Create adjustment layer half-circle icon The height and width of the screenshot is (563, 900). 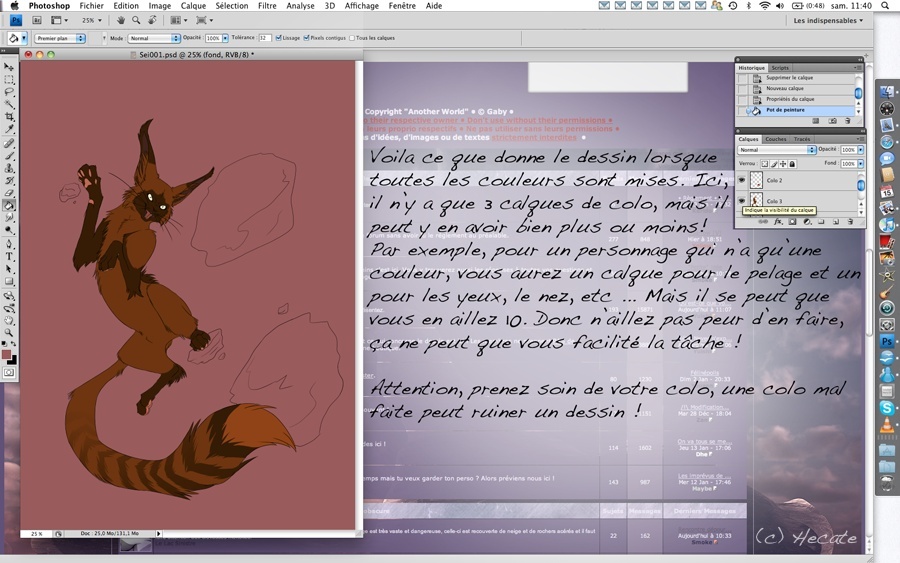(x=806, y=222)
